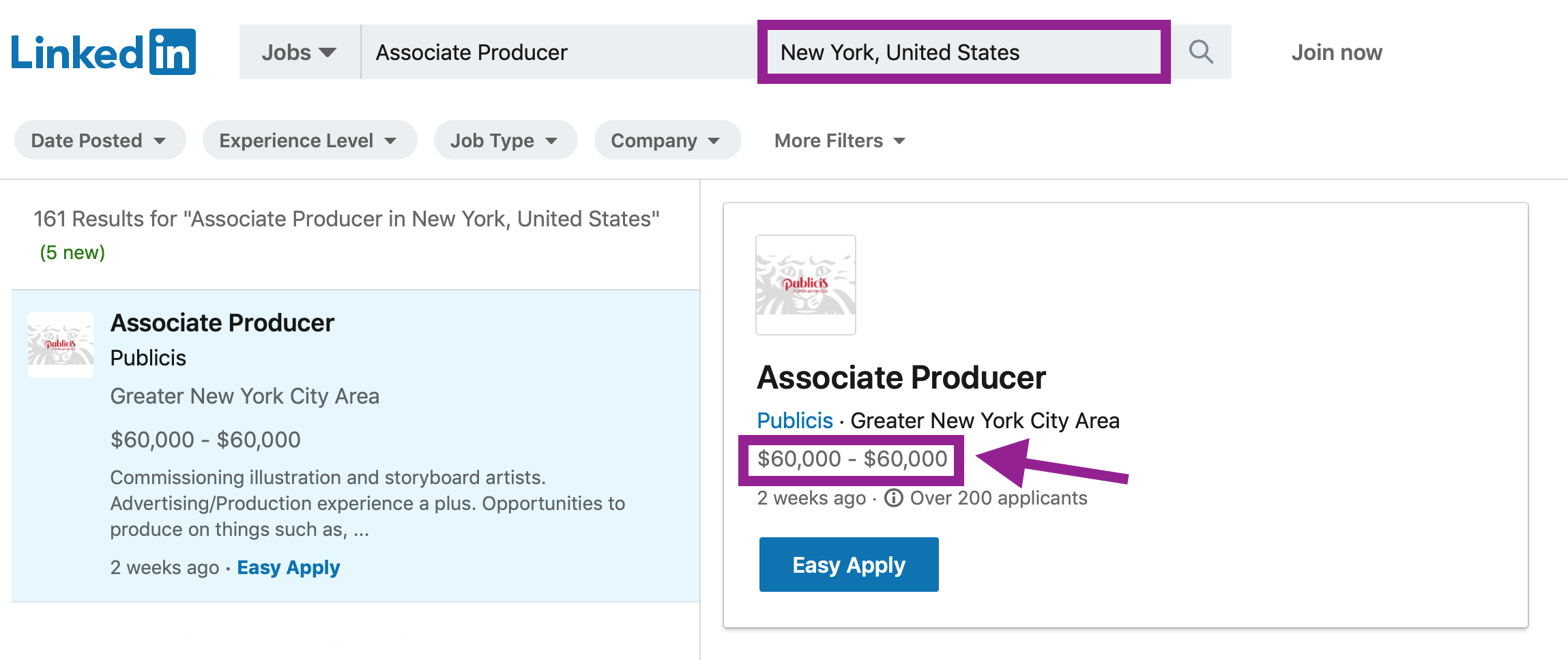Click Publicis logo in the results list

point(61,345)
